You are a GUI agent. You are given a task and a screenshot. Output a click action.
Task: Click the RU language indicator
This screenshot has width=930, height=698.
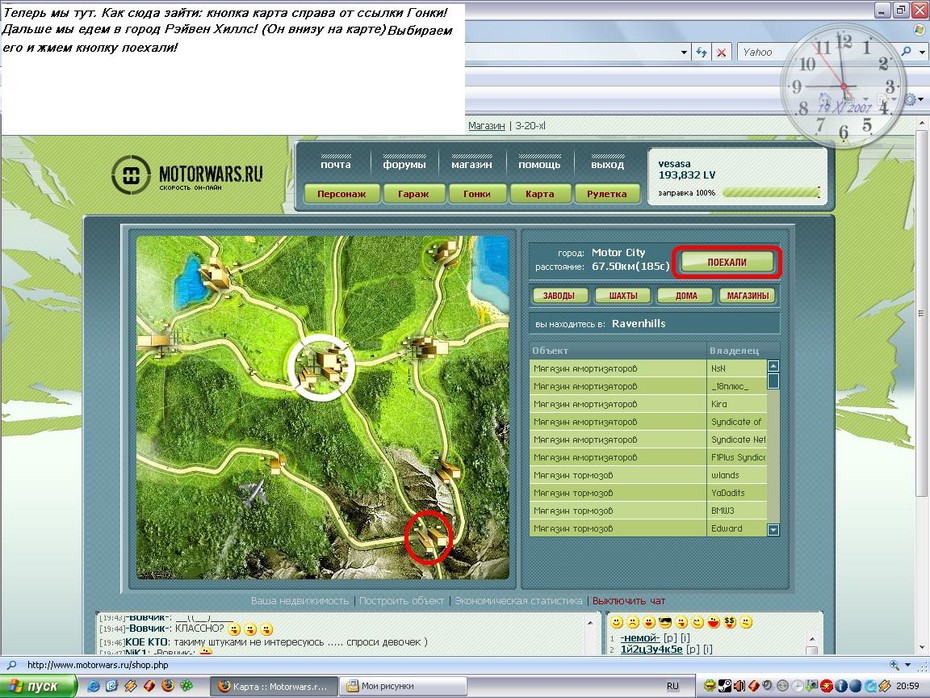coord(672,686)
